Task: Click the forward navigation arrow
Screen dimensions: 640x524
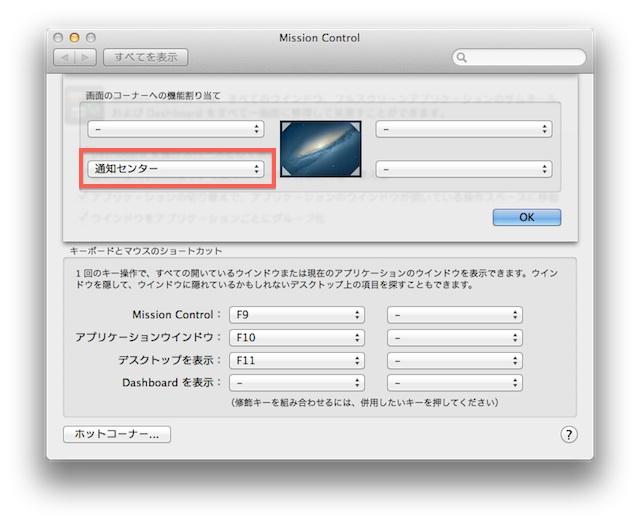Action: [85, 58]
